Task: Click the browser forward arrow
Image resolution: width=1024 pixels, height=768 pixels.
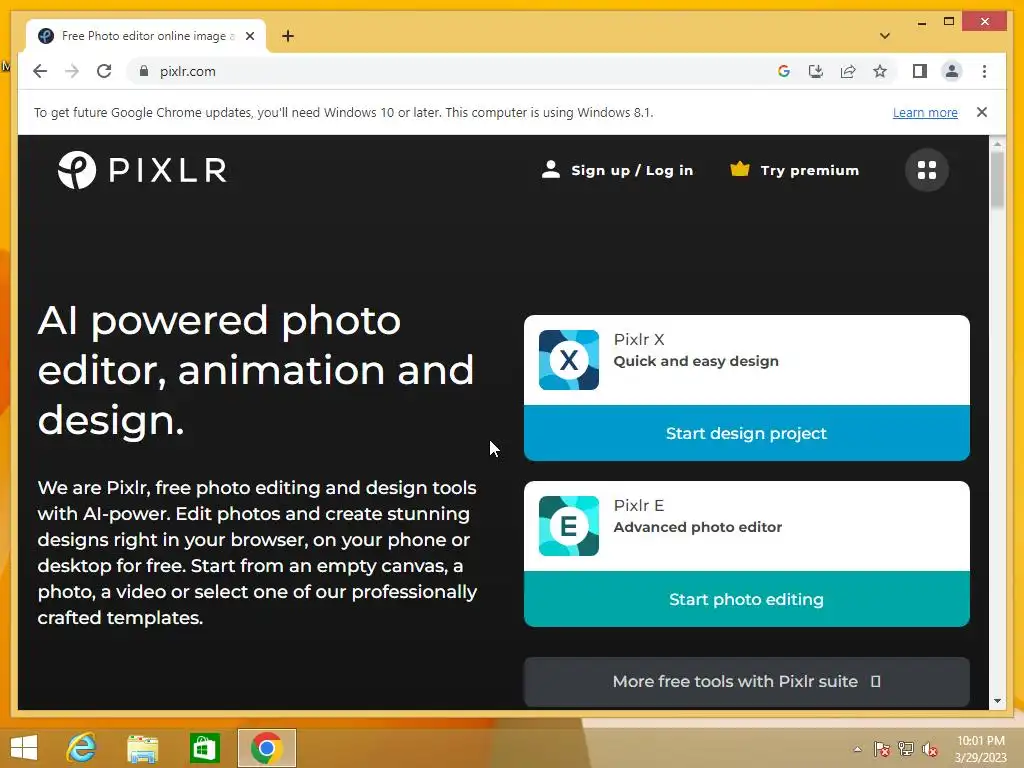Action: [72, 71]
